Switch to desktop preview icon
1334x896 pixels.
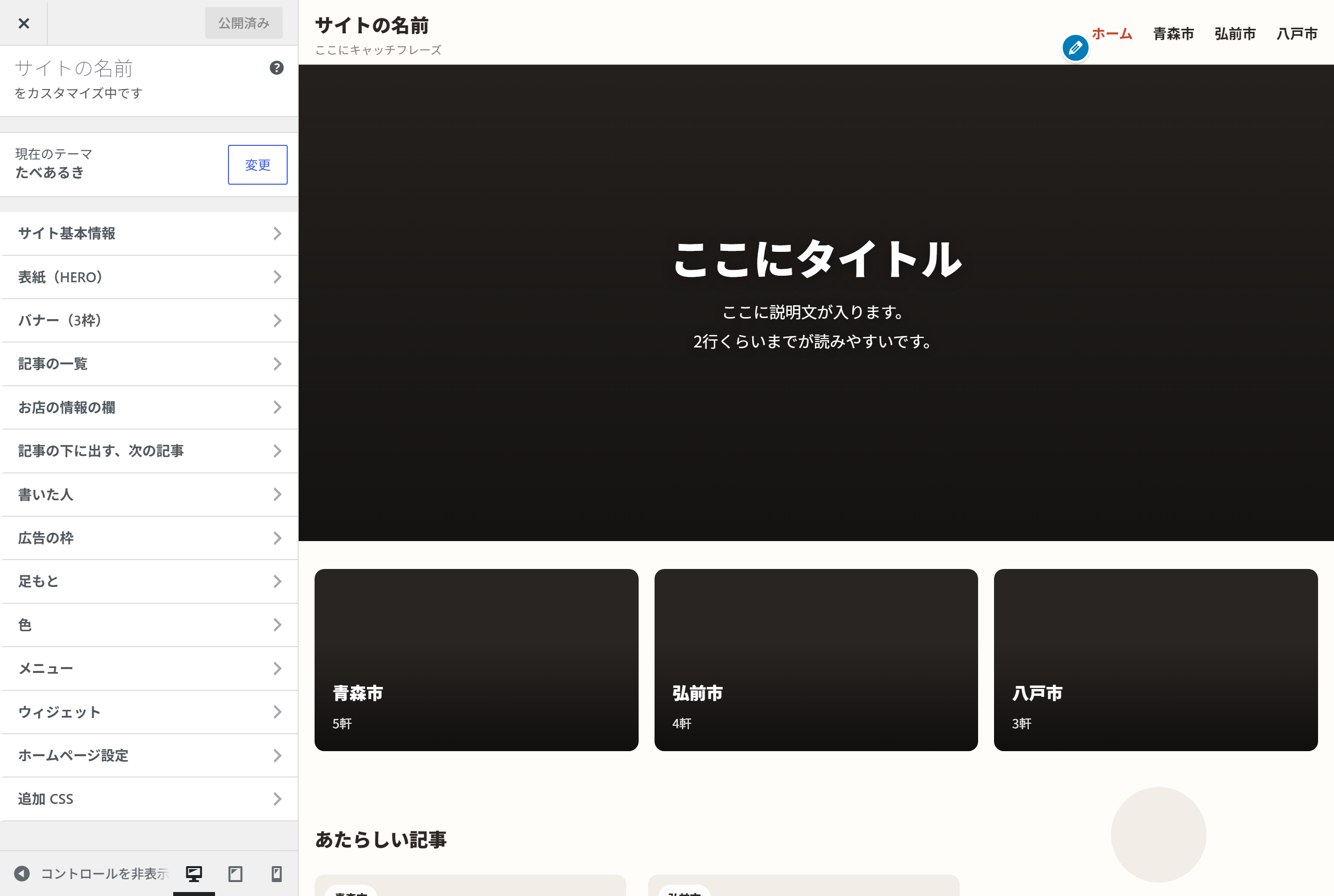coord(194,873)
